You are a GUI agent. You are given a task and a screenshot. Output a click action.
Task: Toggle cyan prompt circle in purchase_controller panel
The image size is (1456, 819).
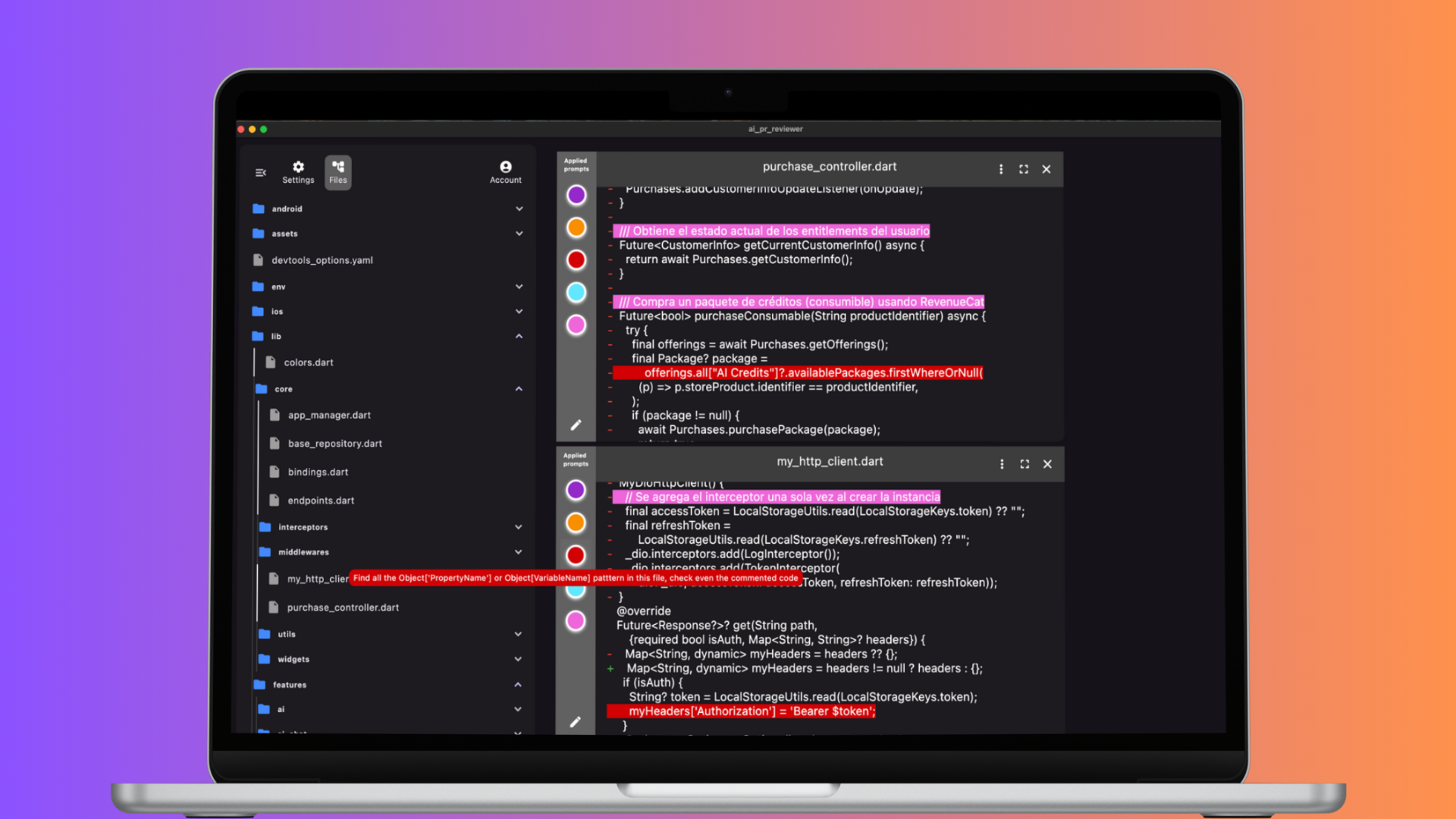click(x=576, y=292)
